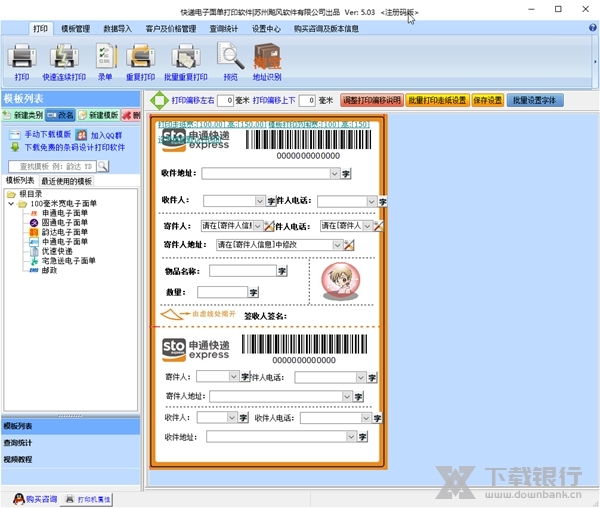Switch to 最近使用的模板 tab
The width and height of the screenshot is (600, 508).
click(67, 181)
